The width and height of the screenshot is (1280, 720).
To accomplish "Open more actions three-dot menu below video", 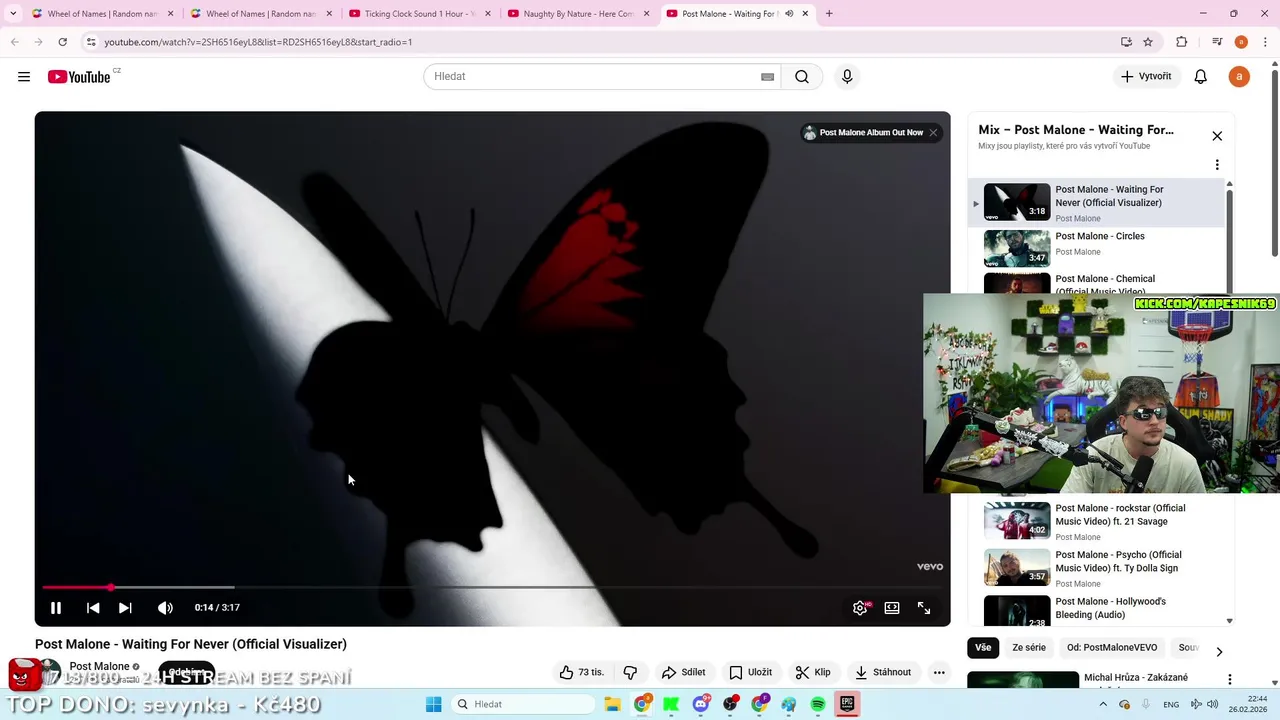I will 939,672.
